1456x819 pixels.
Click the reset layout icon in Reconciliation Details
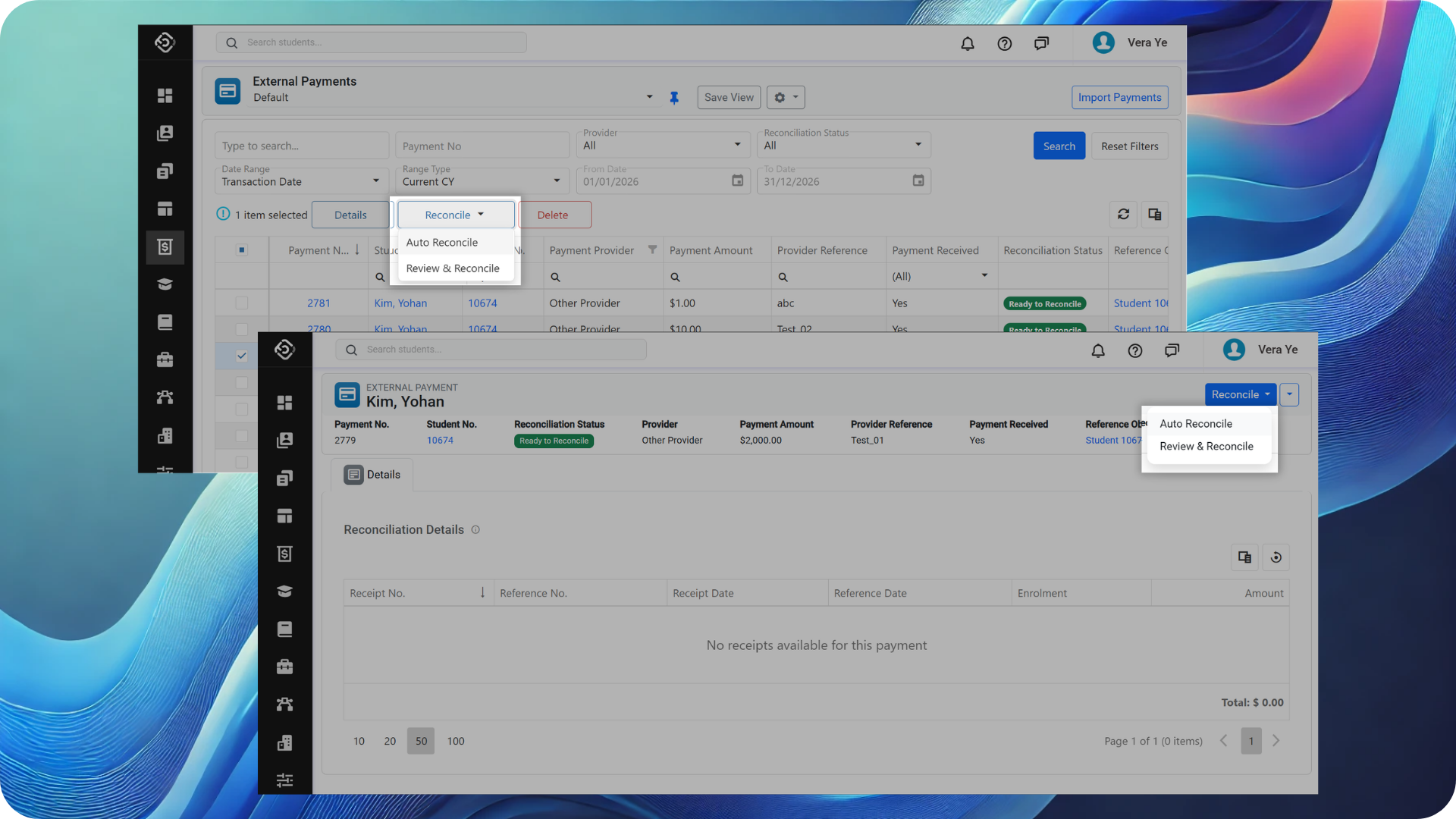pyautogui.click(x=1276, y=557)
